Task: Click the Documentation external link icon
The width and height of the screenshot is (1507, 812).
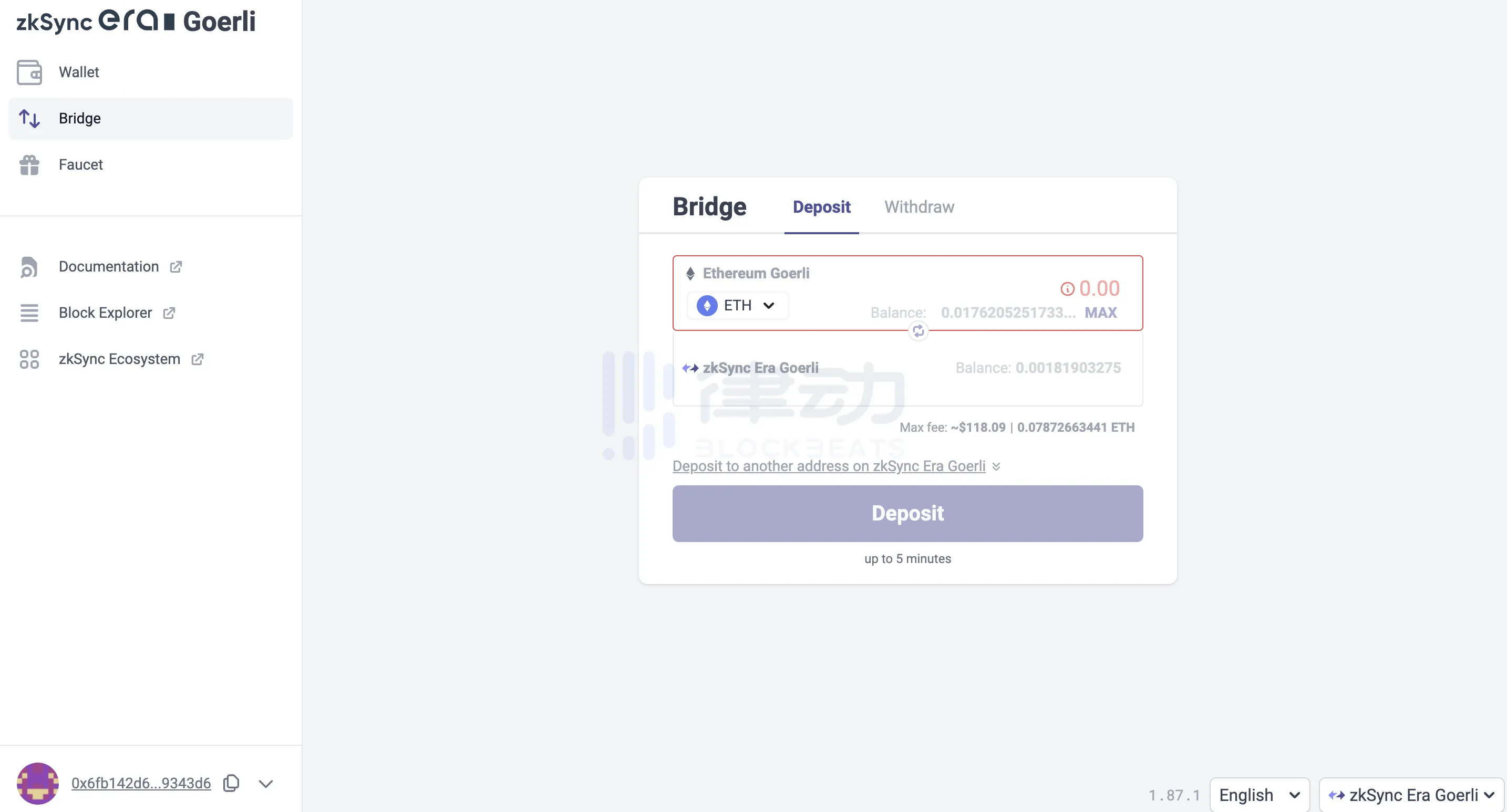Action: 176,264
